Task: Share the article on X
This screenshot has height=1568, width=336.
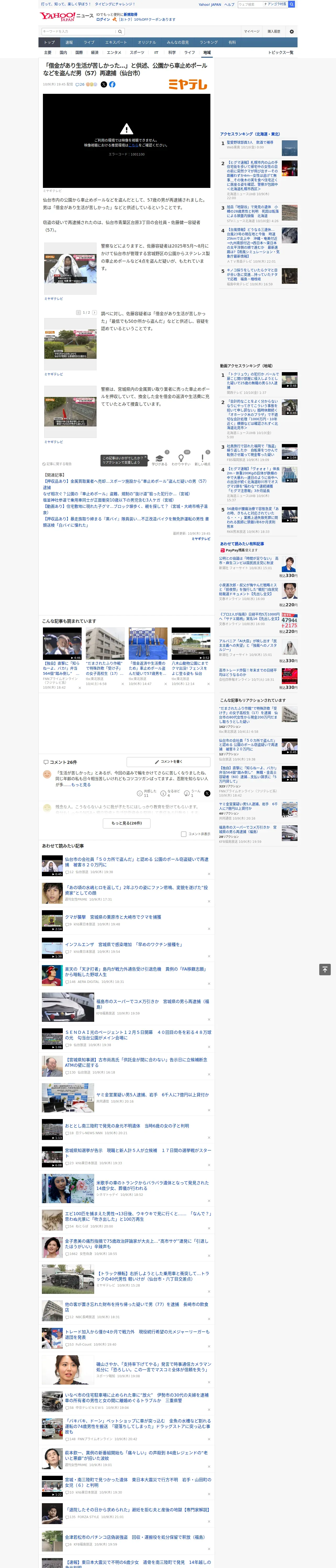Action: [x=104, y=85]
